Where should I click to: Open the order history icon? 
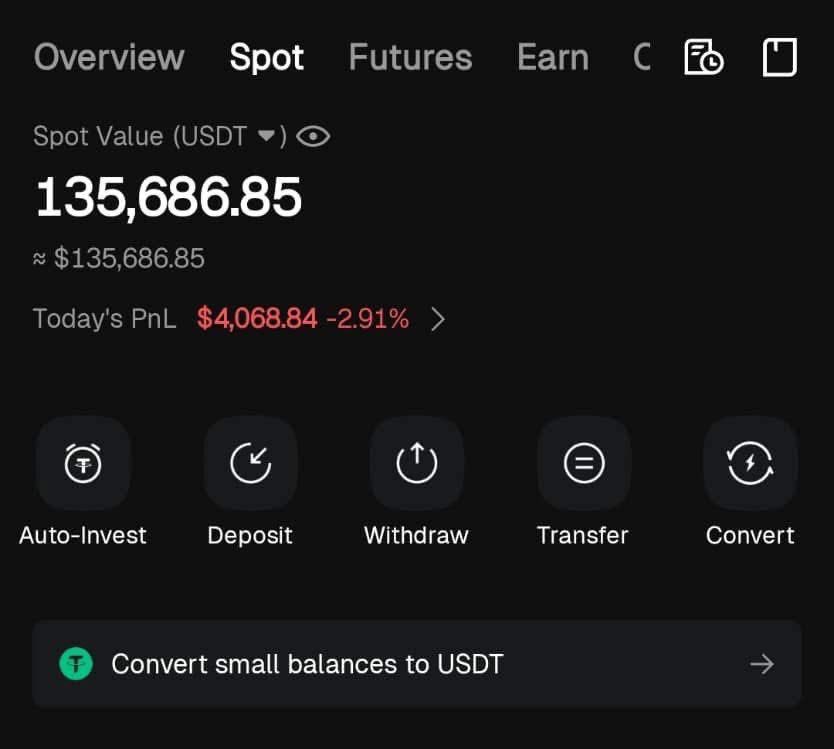coord(703,58)
